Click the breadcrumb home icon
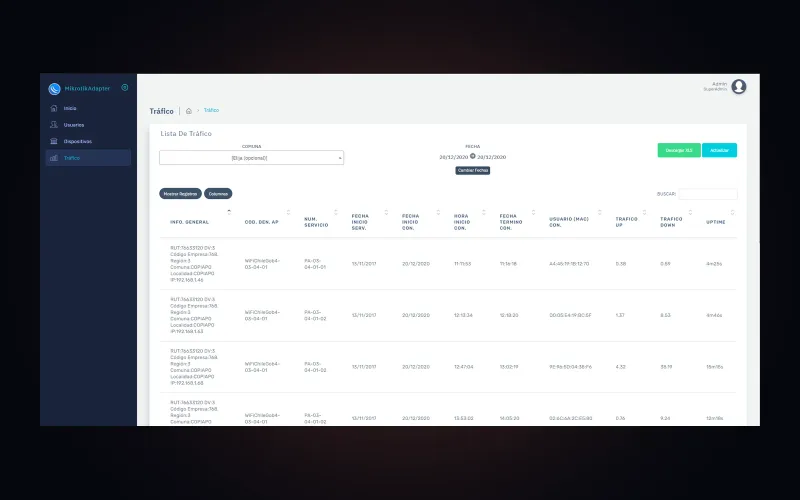The image size is (800, 500). (x=189, y=111)
